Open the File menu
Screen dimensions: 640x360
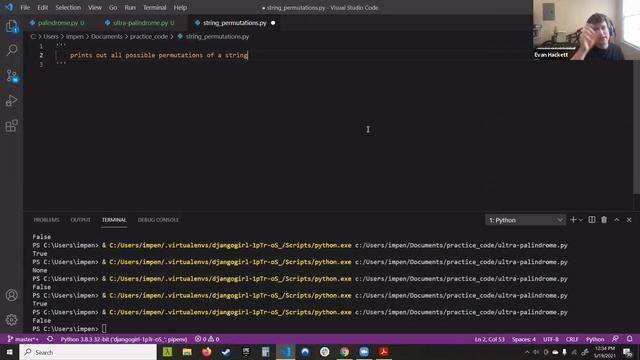click(25, 7)
